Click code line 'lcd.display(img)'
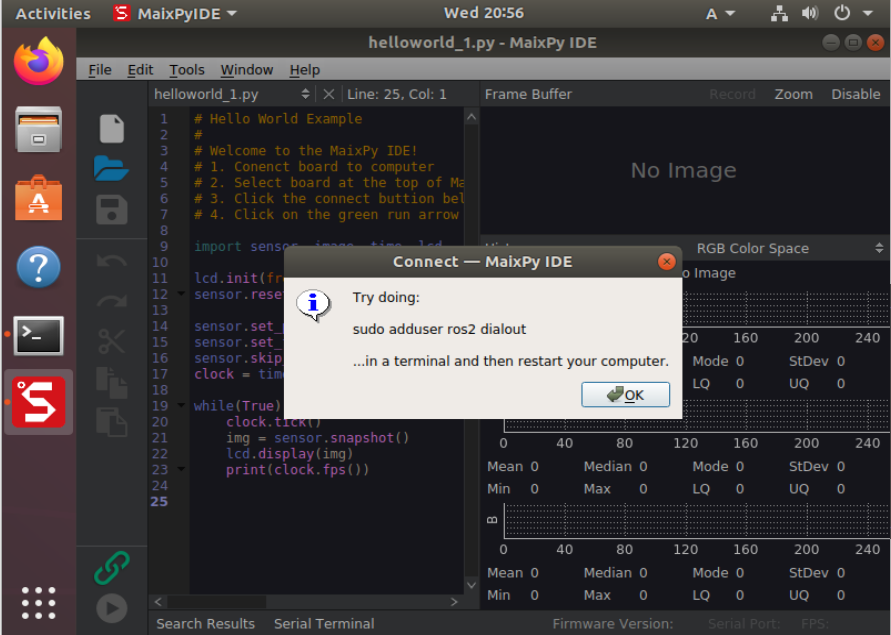 [289, 454]
